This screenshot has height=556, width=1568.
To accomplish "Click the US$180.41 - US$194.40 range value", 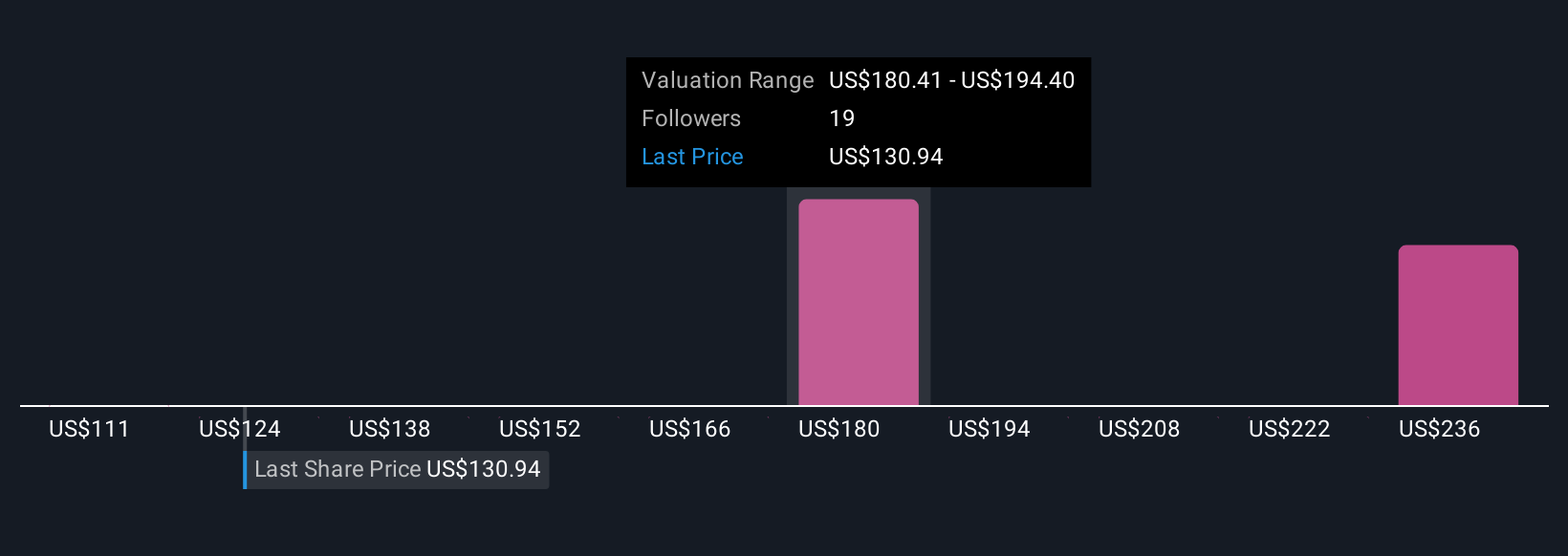I will 952,80.
